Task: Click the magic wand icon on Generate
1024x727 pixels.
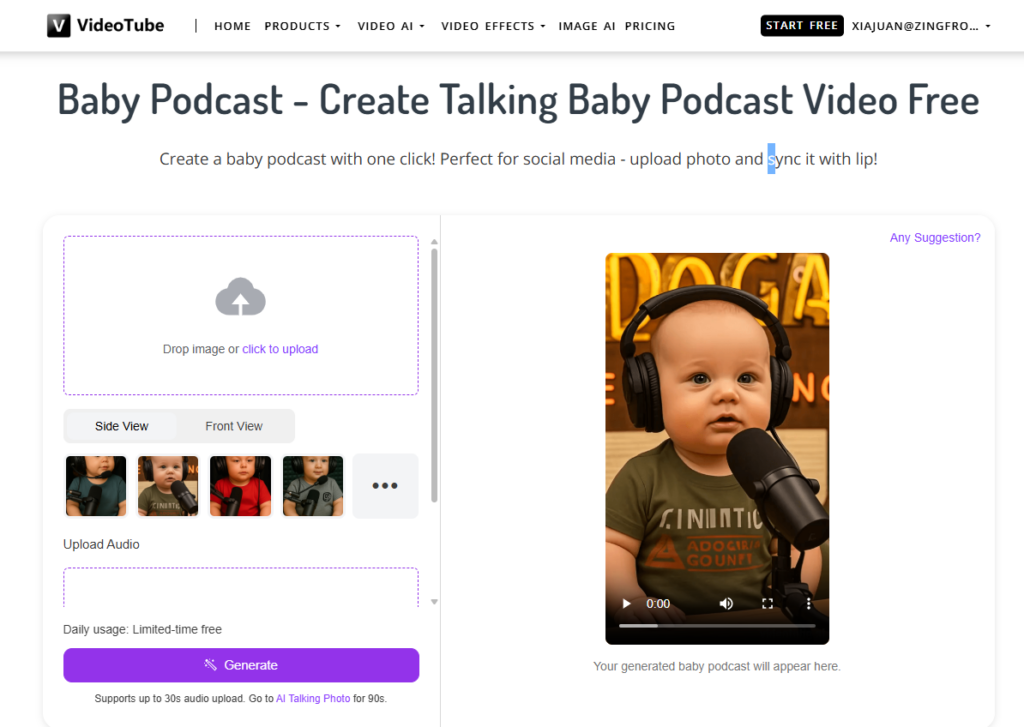Action: click(210, 665)
